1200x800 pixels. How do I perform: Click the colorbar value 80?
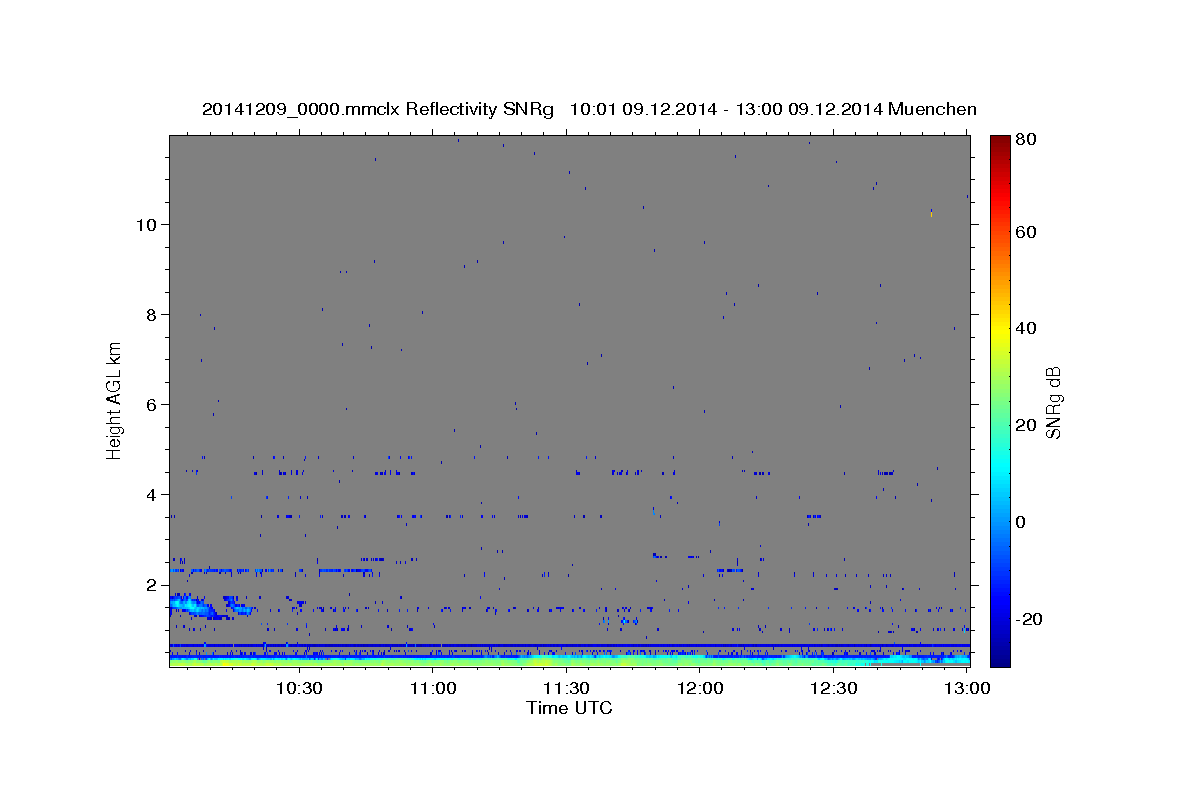coord(1027,140)
